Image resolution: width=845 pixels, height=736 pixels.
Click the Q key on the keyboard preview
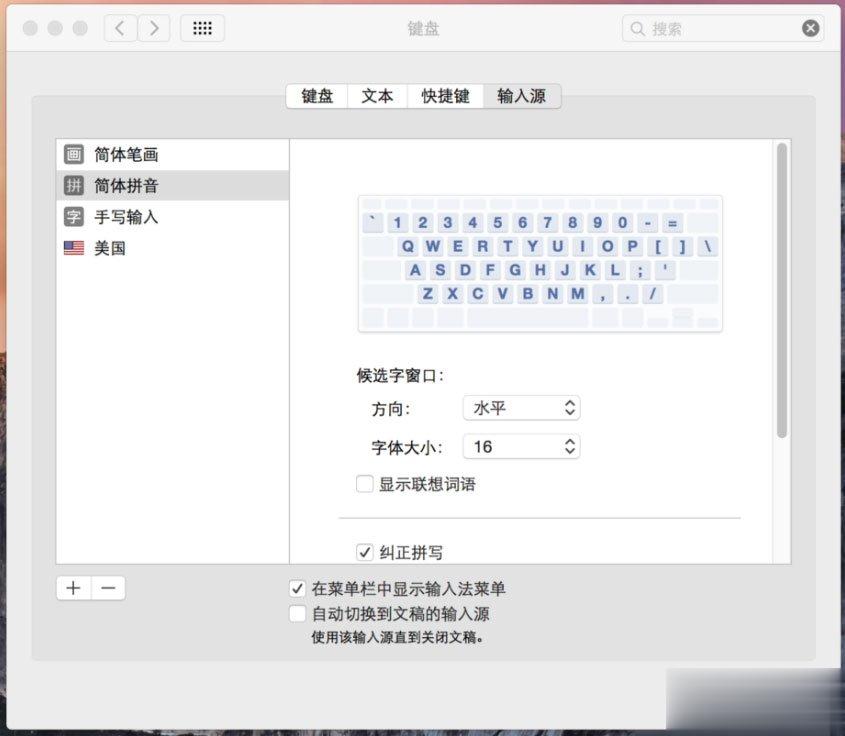coord(408,246)
